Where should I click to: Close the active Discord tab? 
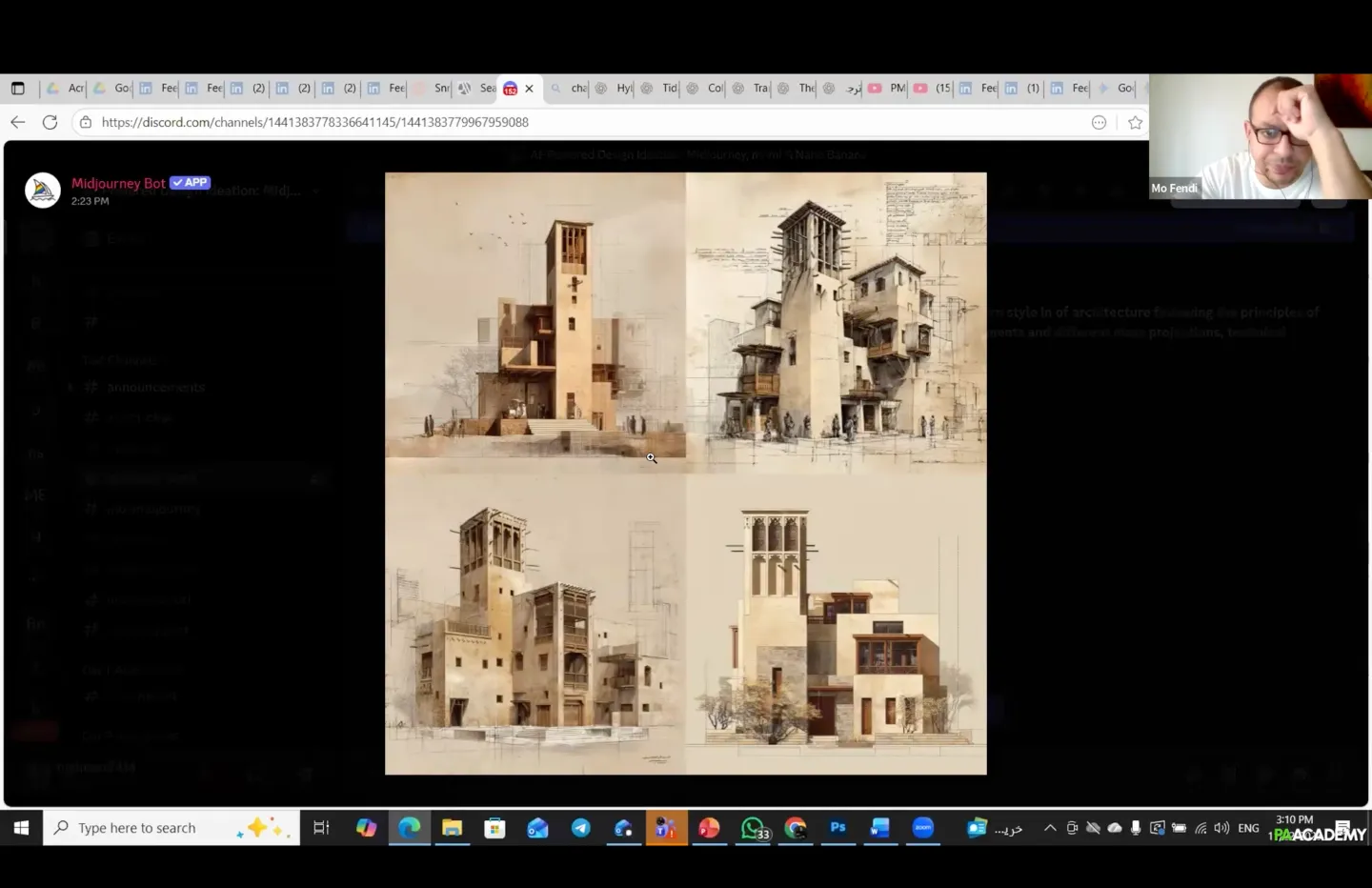[x=530, y=89]
